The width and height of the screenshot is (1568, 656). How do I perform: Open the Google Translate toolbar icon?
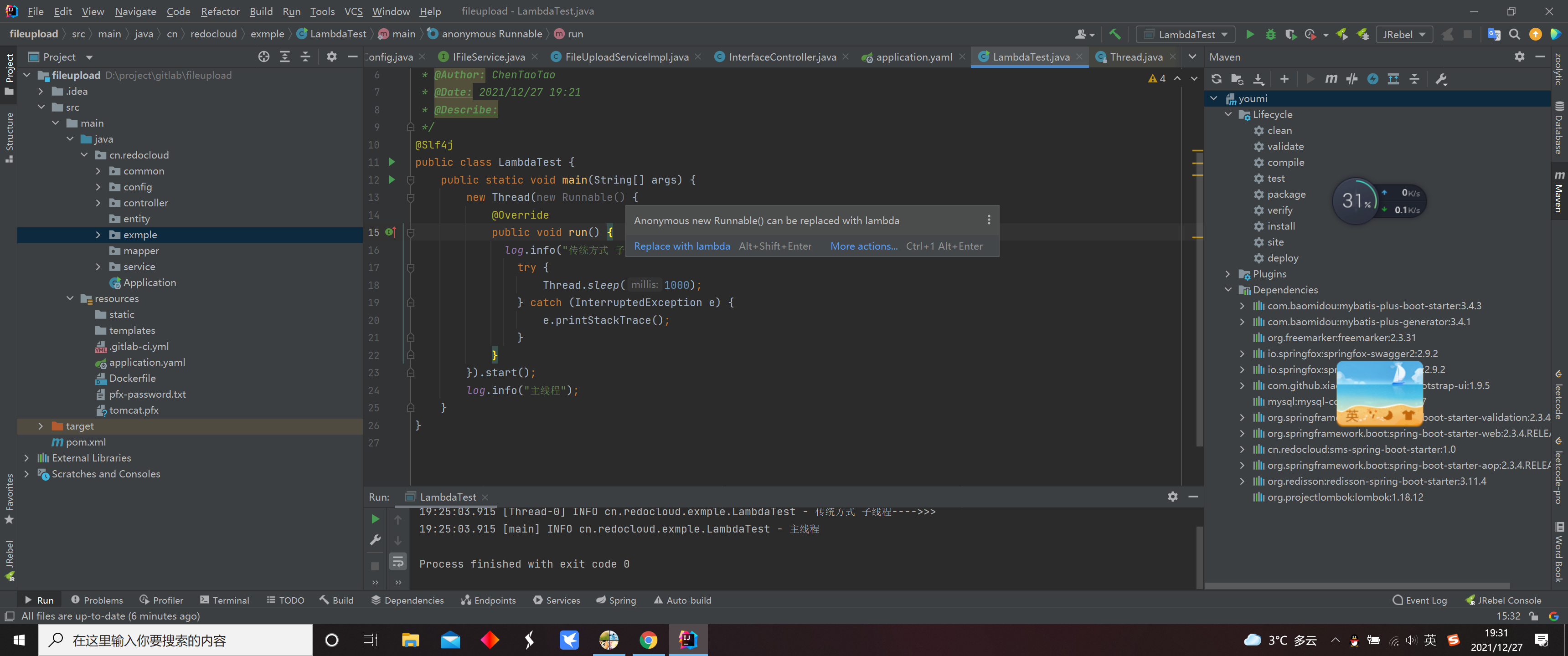point(1493,35)
